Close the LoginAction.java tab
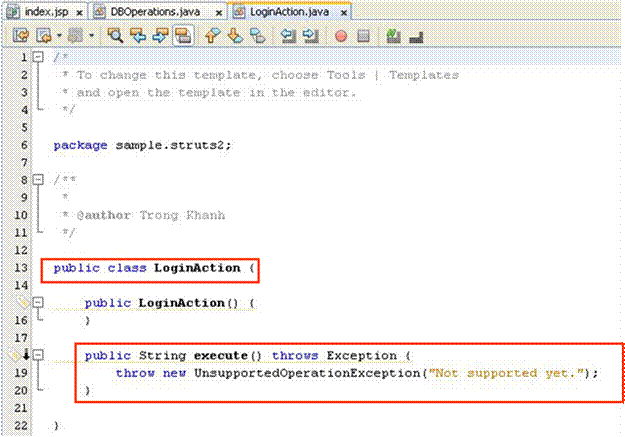The height and width of the screenshot is (437, 625). click(x=344, y=13)
